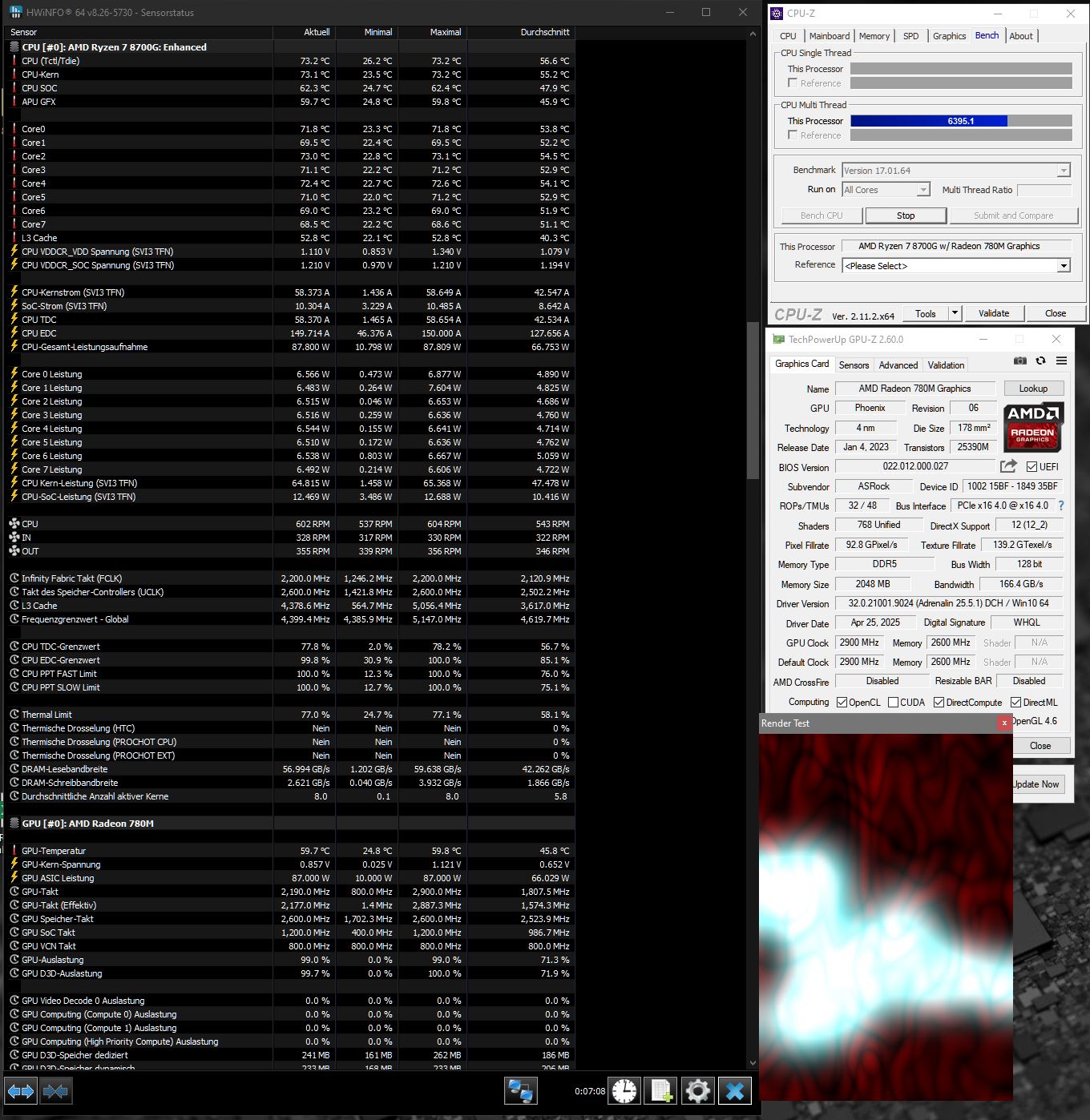This screenshot has width=1090, height=1120.
Task: Toggle Multi Thread Reference checkbox in CPU-Z
Action: 793,135
